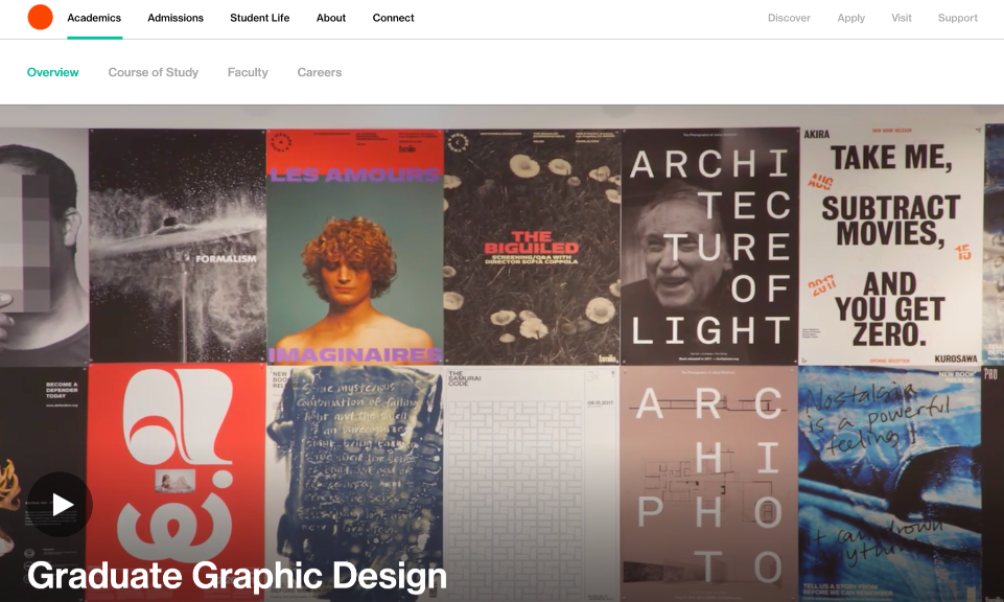Open the Admissions menu
This screenshot has height=602, width=1004.
tap(175, 18)
